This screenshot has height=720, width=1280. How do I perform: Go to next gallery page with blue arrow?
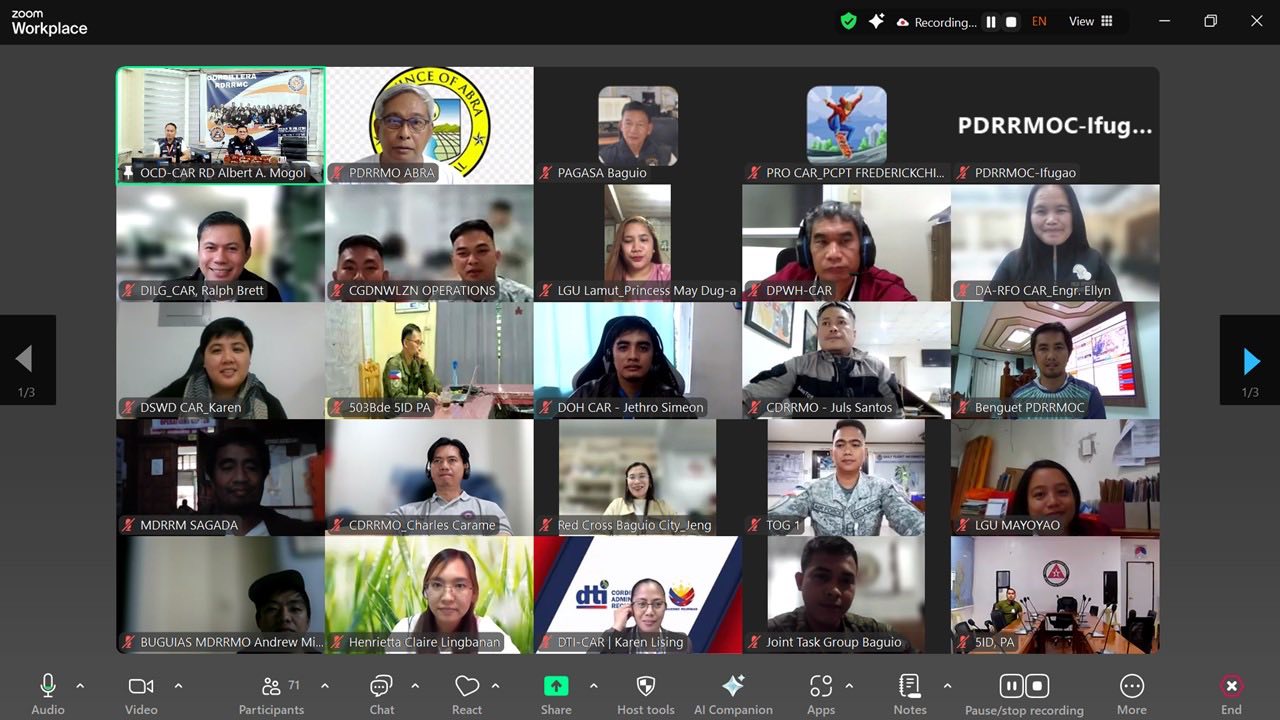pyautogui.click(x=1250, y=360)
